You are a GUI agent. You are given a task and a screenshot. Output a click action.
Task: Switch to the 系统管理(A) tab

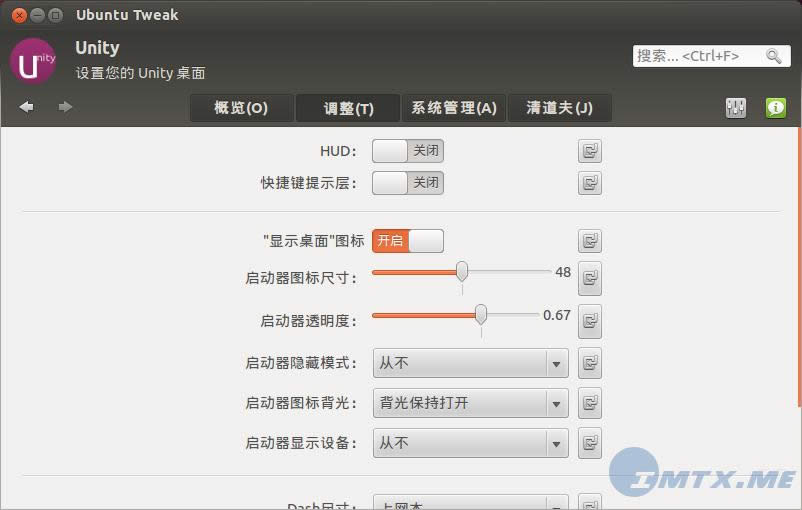point(454,108)
